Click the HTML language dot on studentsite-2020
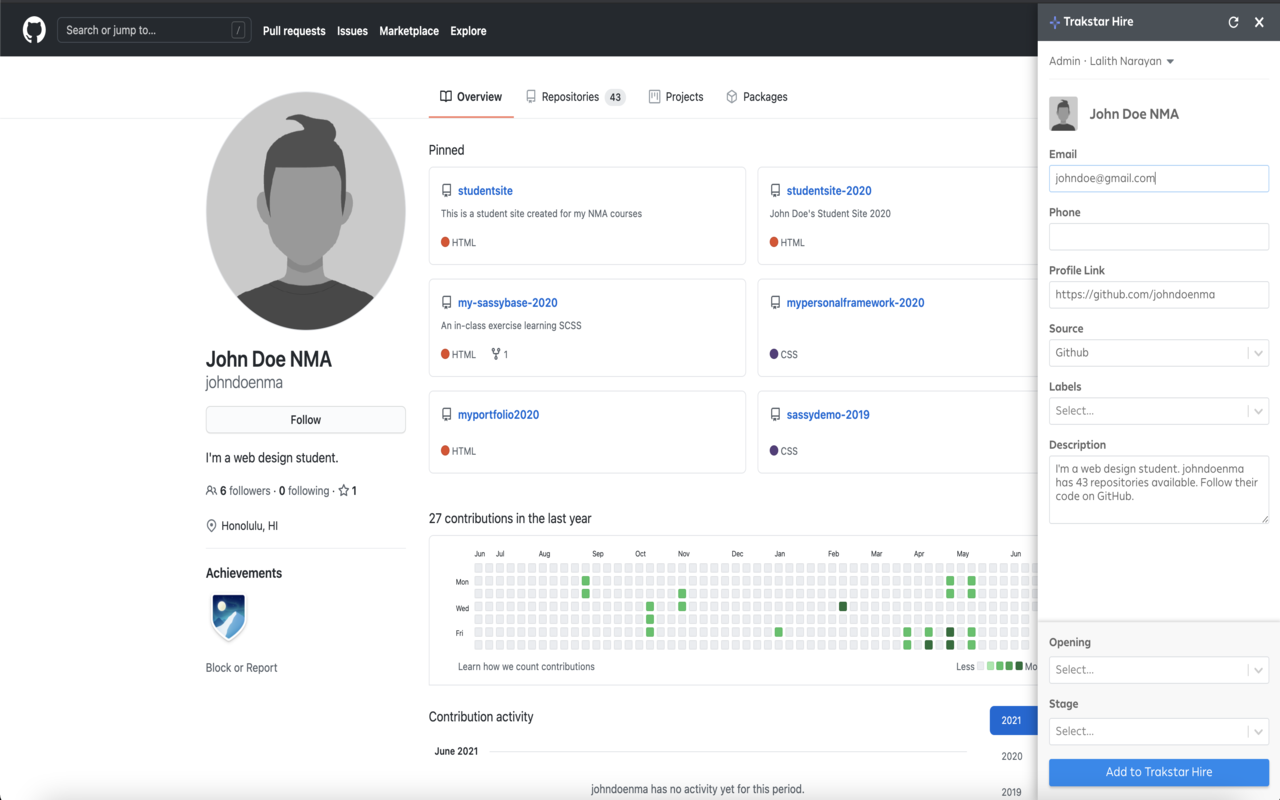The width and height of the screenshot is (1280, 800). [774, 242]
